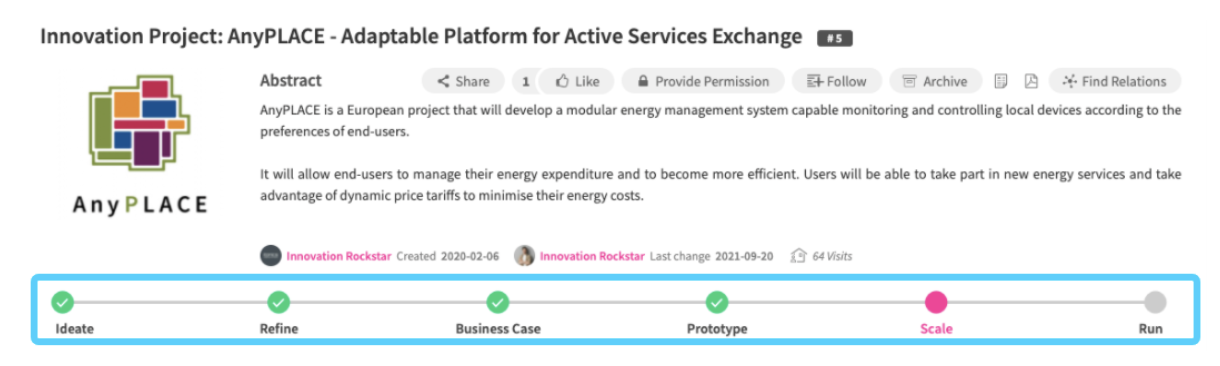Follow this innovation project
The image size is (1220, 366).
tap(837, 81)
